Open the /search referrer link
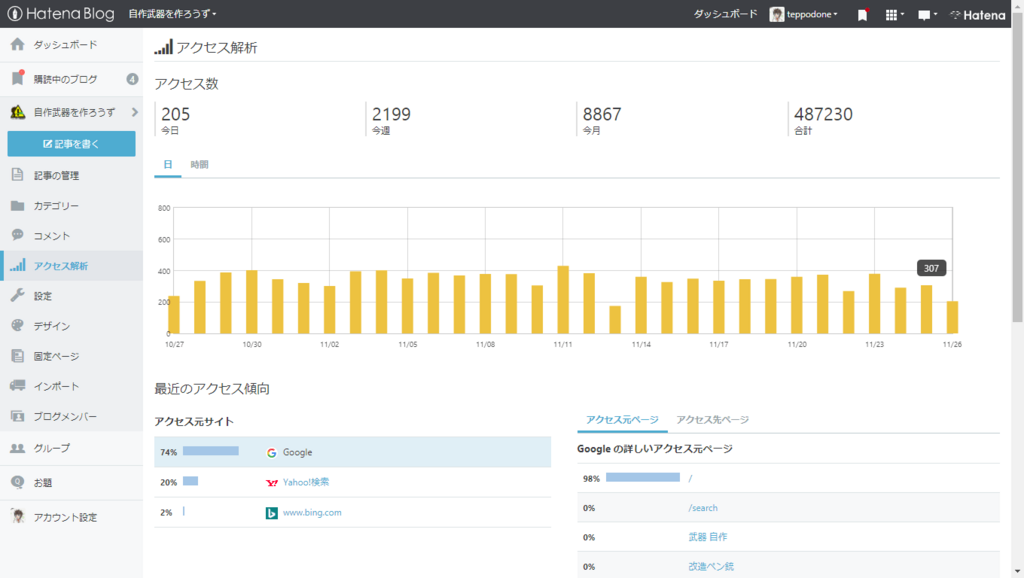This screenshot has height=578, width=1024. point(703,507)
